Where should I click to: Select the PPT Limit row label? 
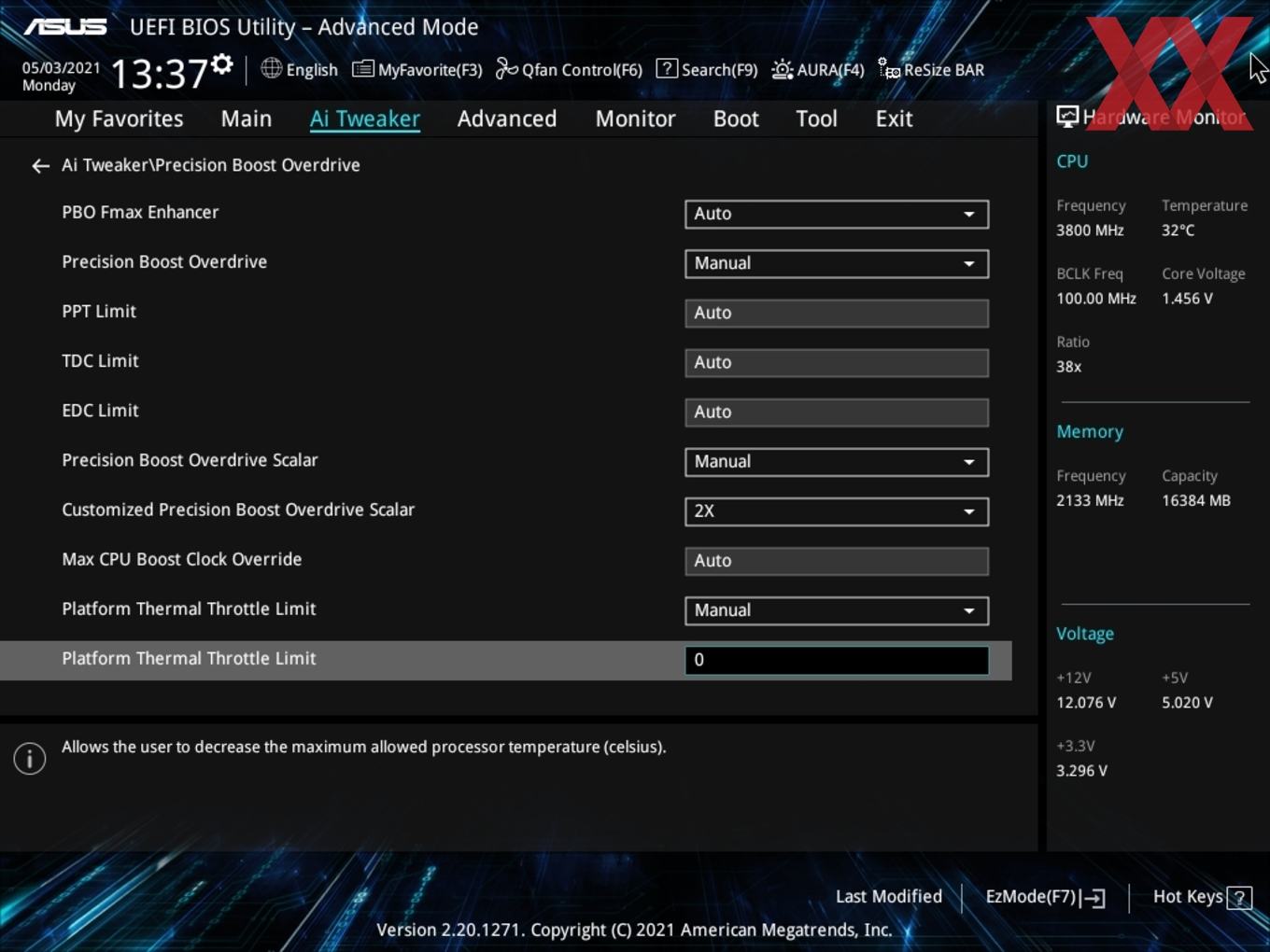[x=99, y=312]
